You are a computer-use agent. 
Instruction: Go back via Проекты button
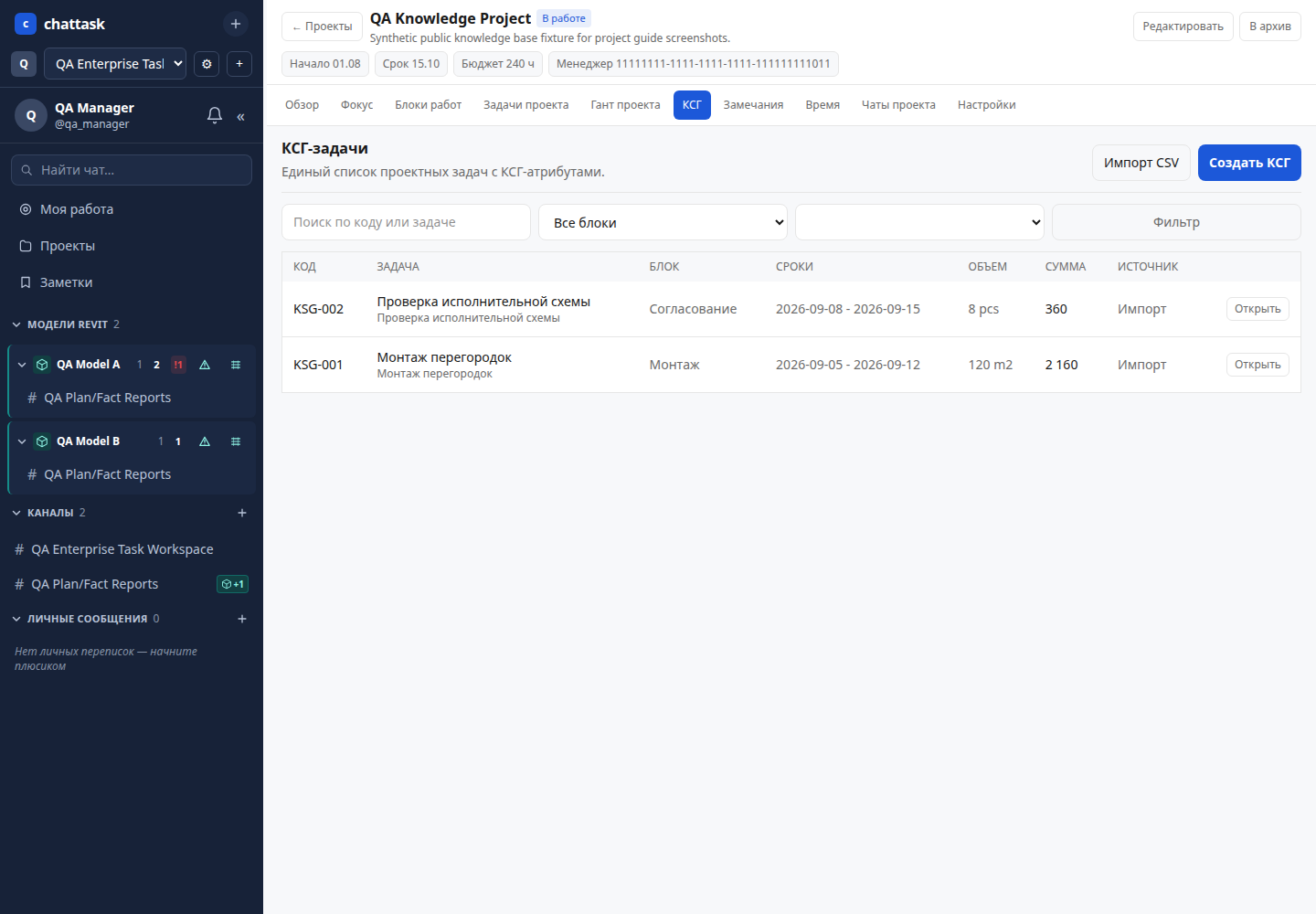click(x=322, y=27)
